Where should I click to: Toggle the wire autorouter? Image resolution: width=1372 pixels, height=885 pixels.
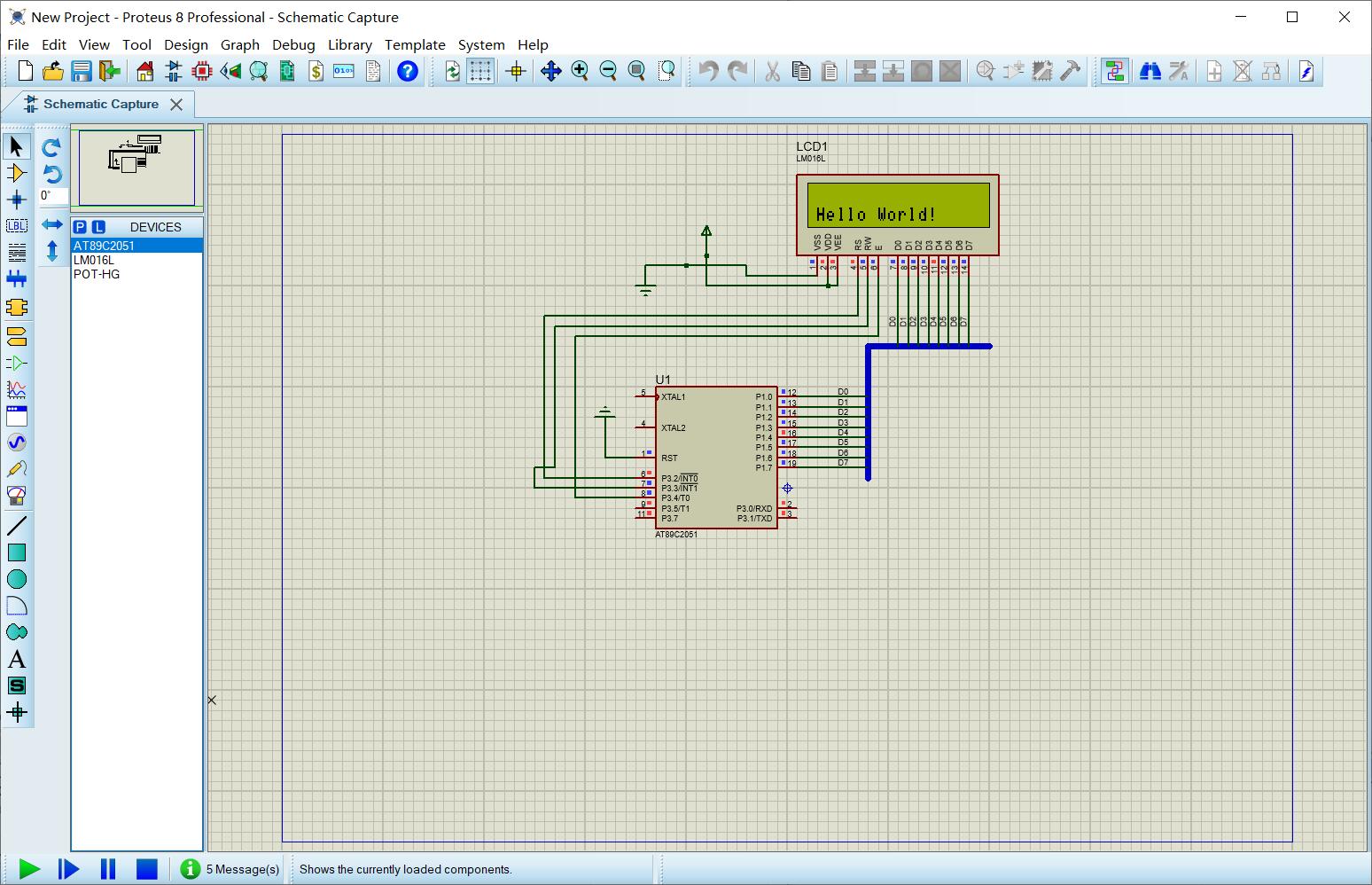tap(1115, 71)
